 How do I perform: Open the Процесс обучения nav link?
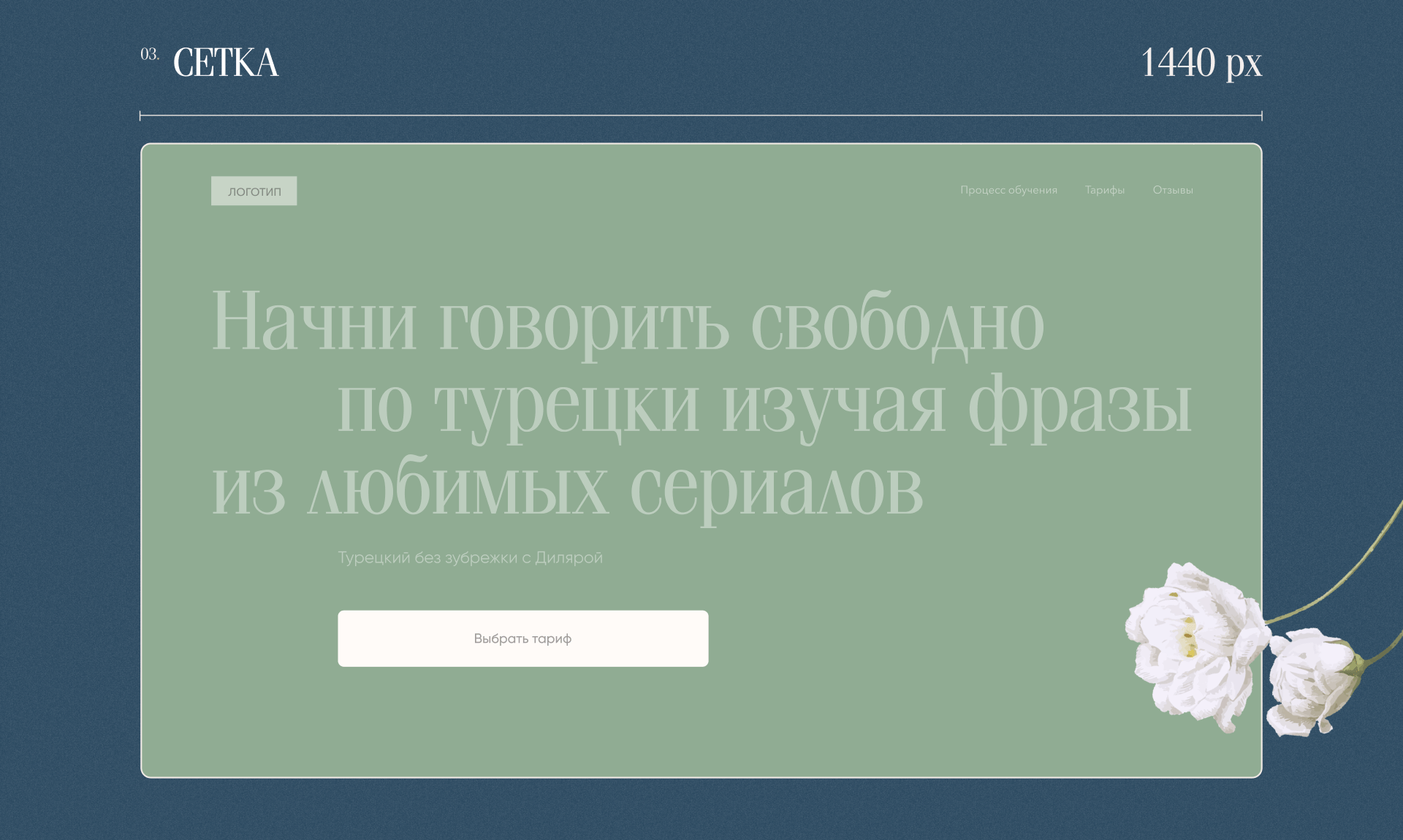click(1008, 190)
